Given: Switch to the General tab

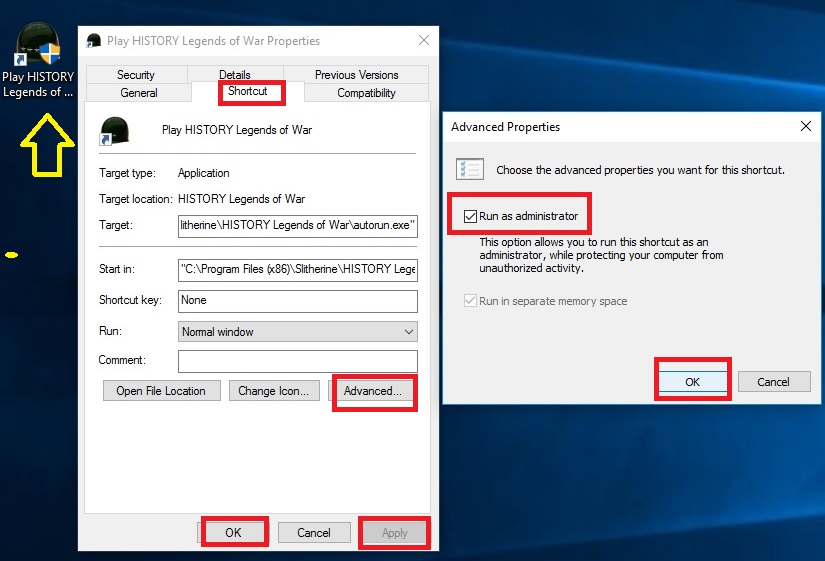Looking at the screenshot, I should coord(138,93).
